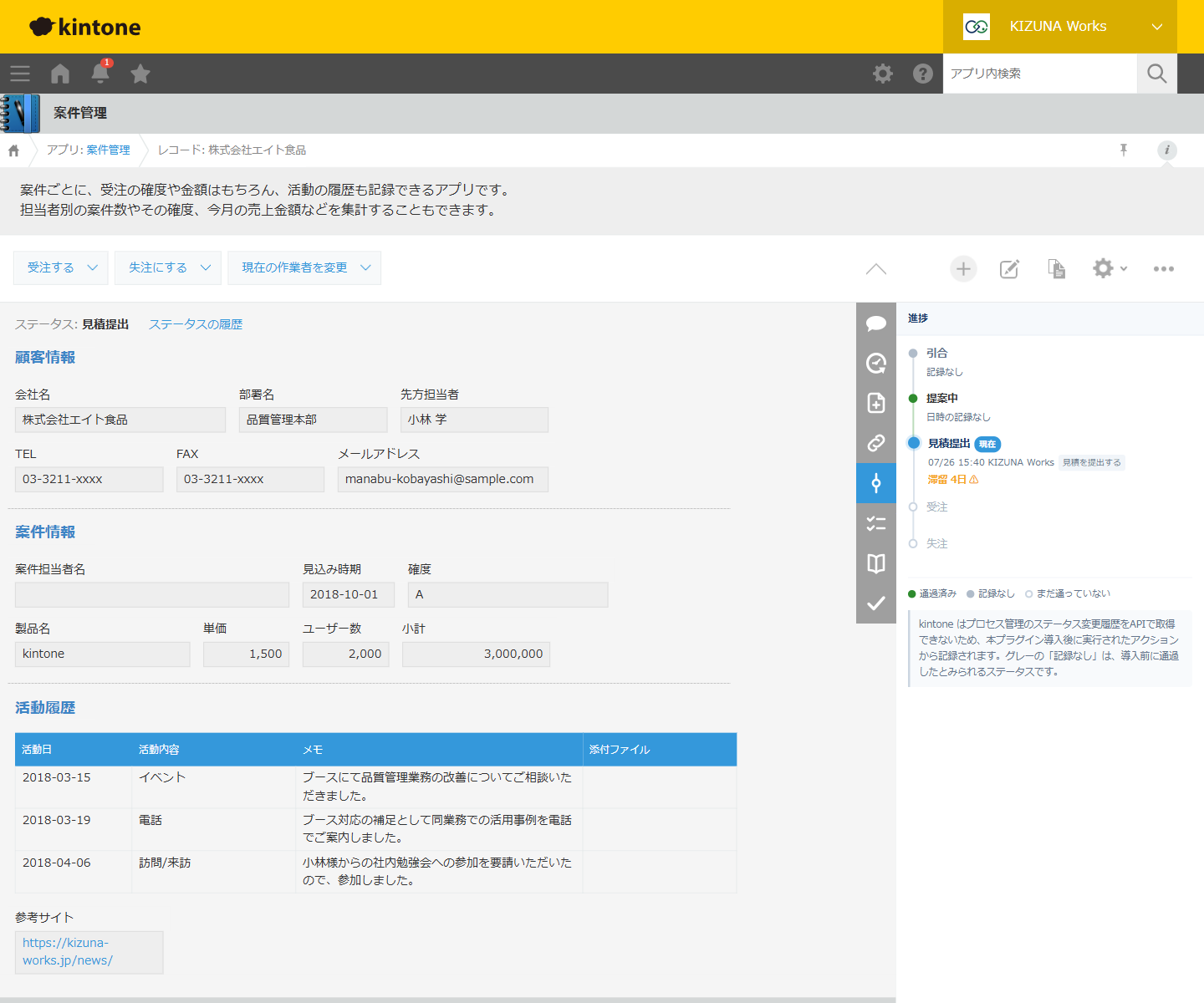Select 2018-03-15 activity row date
1204x1003 pixels.
pyautogui.click(x=56, y=777)
